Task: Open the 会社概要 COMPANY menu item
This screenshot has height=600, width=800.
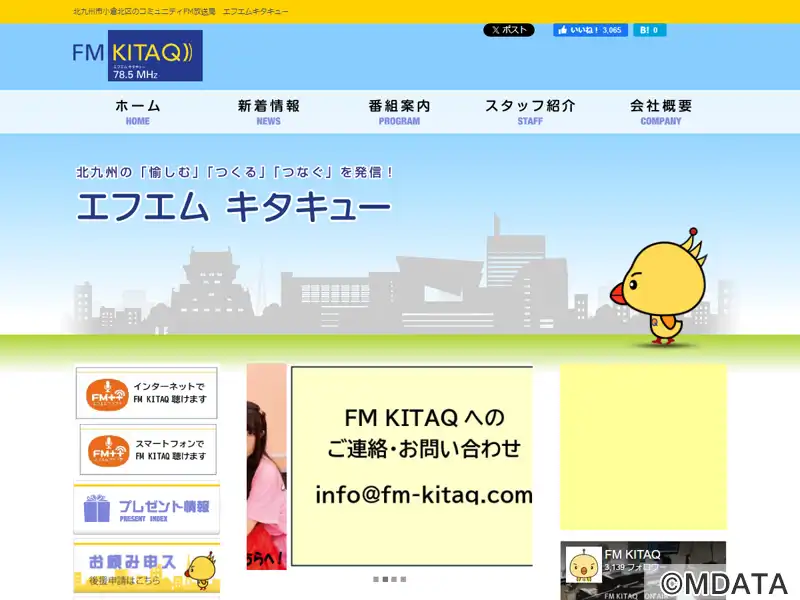Action: tap(661, 112)
